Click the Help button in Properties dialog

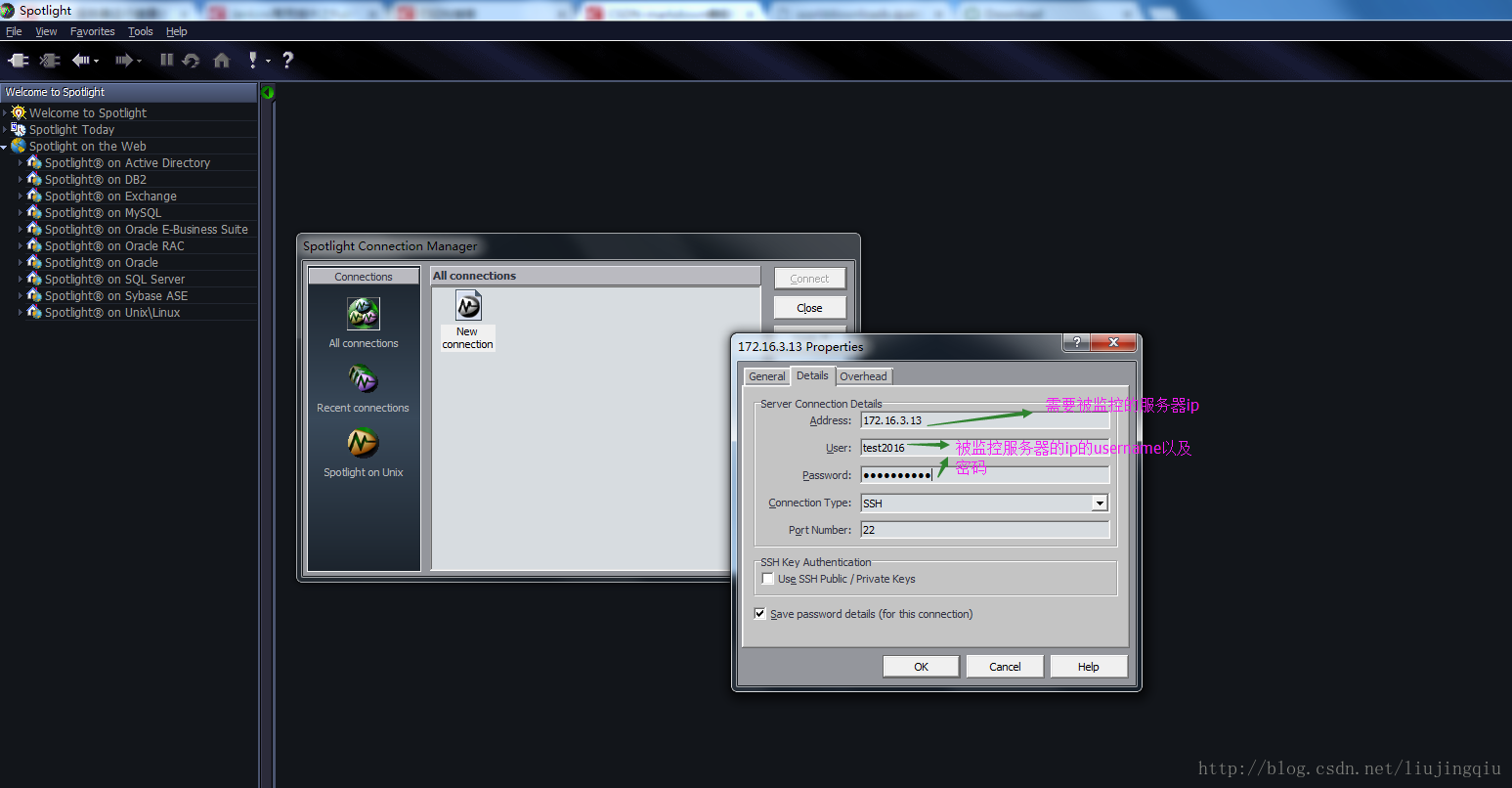tap(1089, 667)
